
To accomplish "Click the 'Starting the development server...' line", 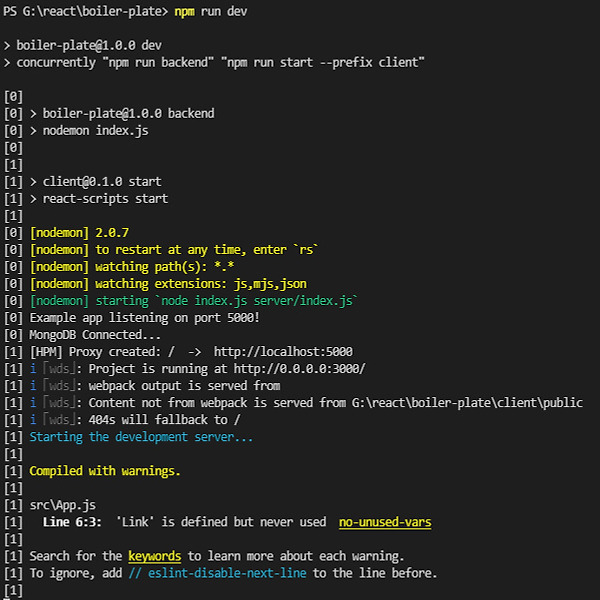I will pyautogui.click(x=141, y=437).
